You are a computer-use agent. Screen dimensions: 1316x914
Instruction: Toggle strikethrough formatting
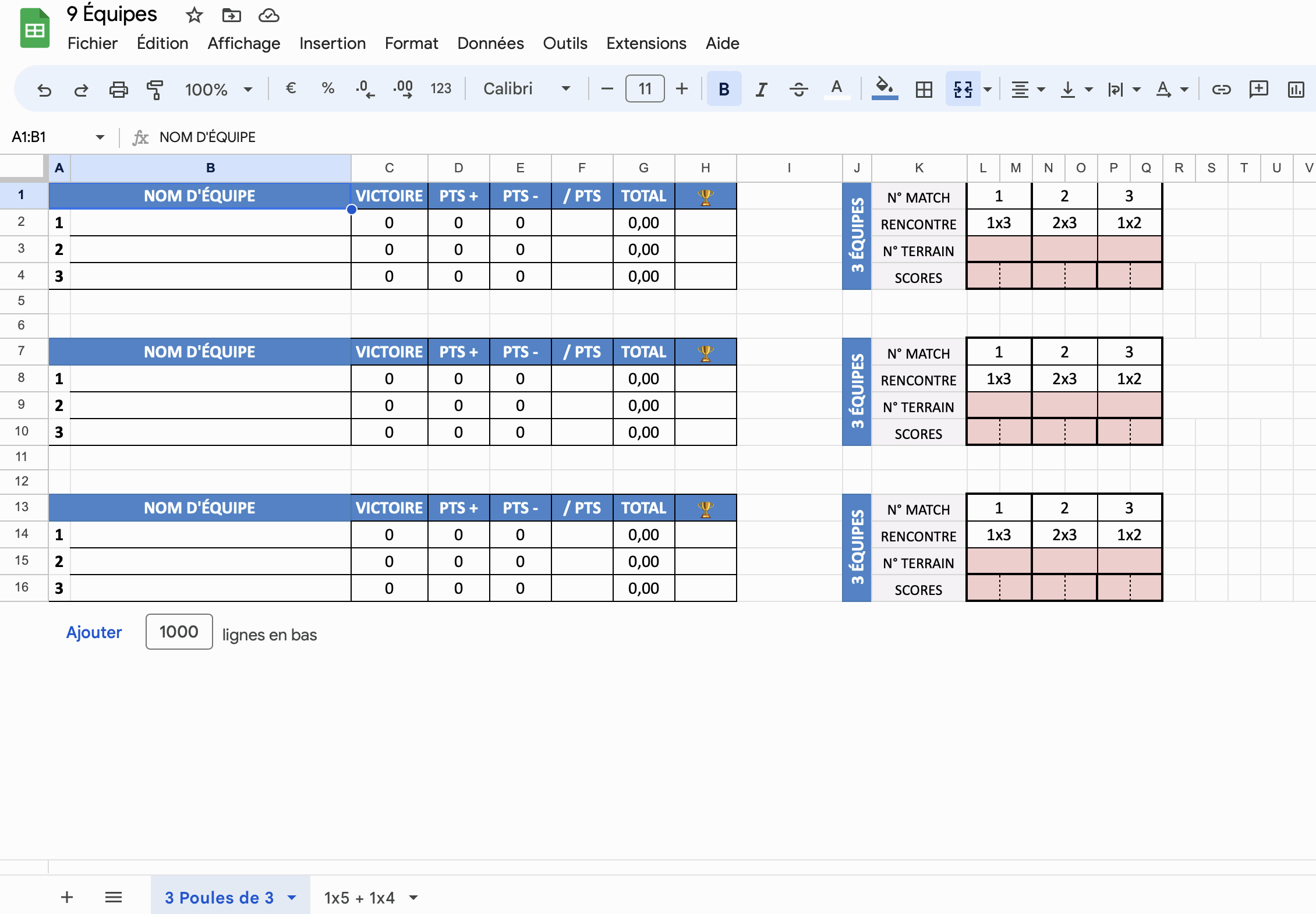(x=798, y=89)
